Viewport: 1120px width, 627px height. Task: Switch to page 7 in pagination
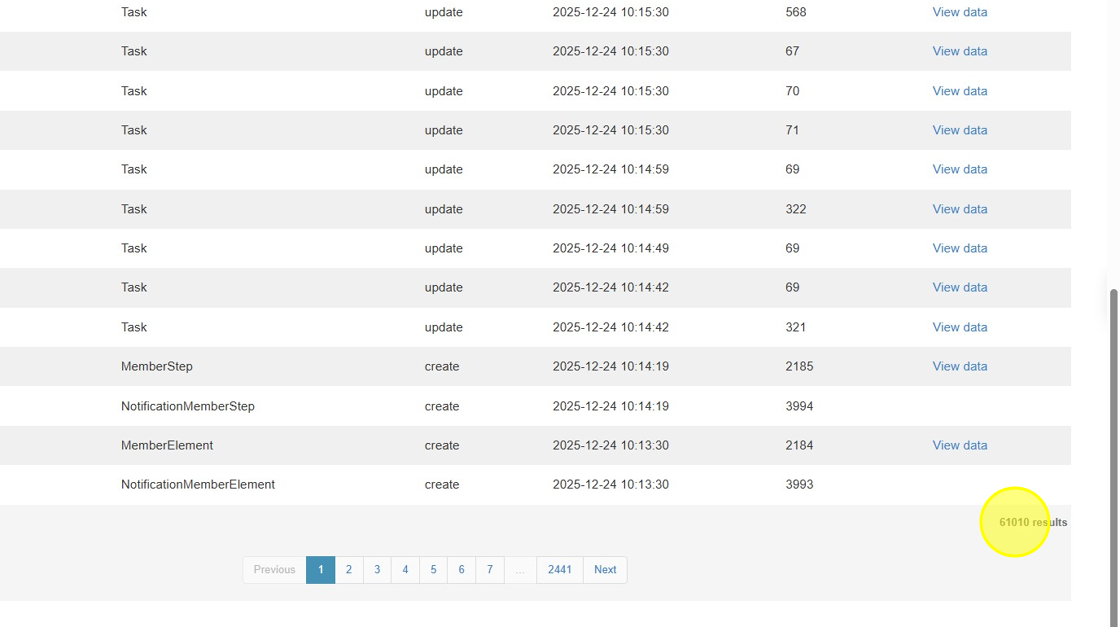(489, 570)
